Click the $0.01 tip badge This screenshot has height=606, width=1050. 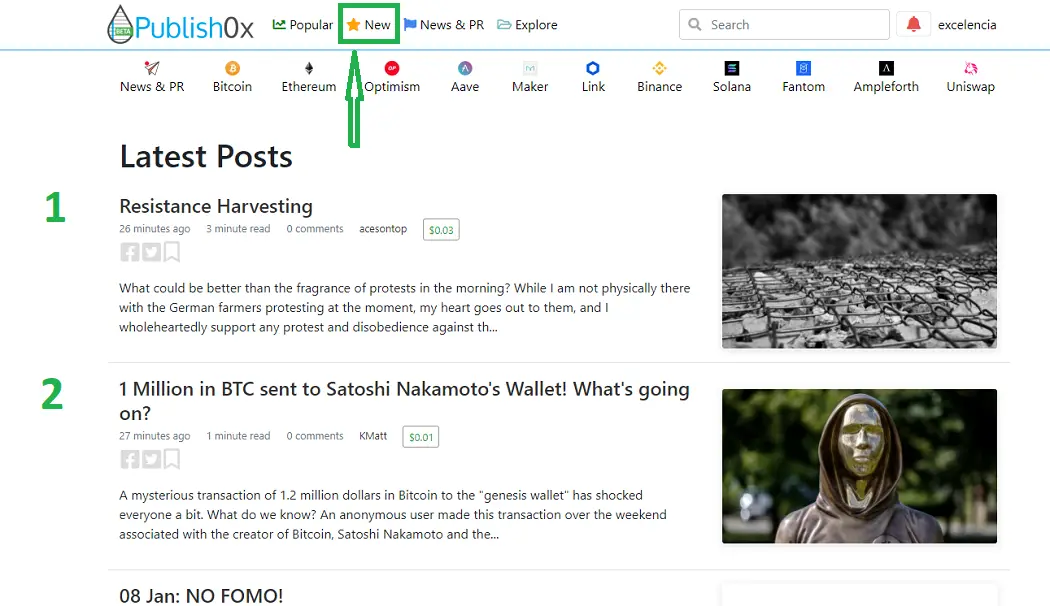421,437
